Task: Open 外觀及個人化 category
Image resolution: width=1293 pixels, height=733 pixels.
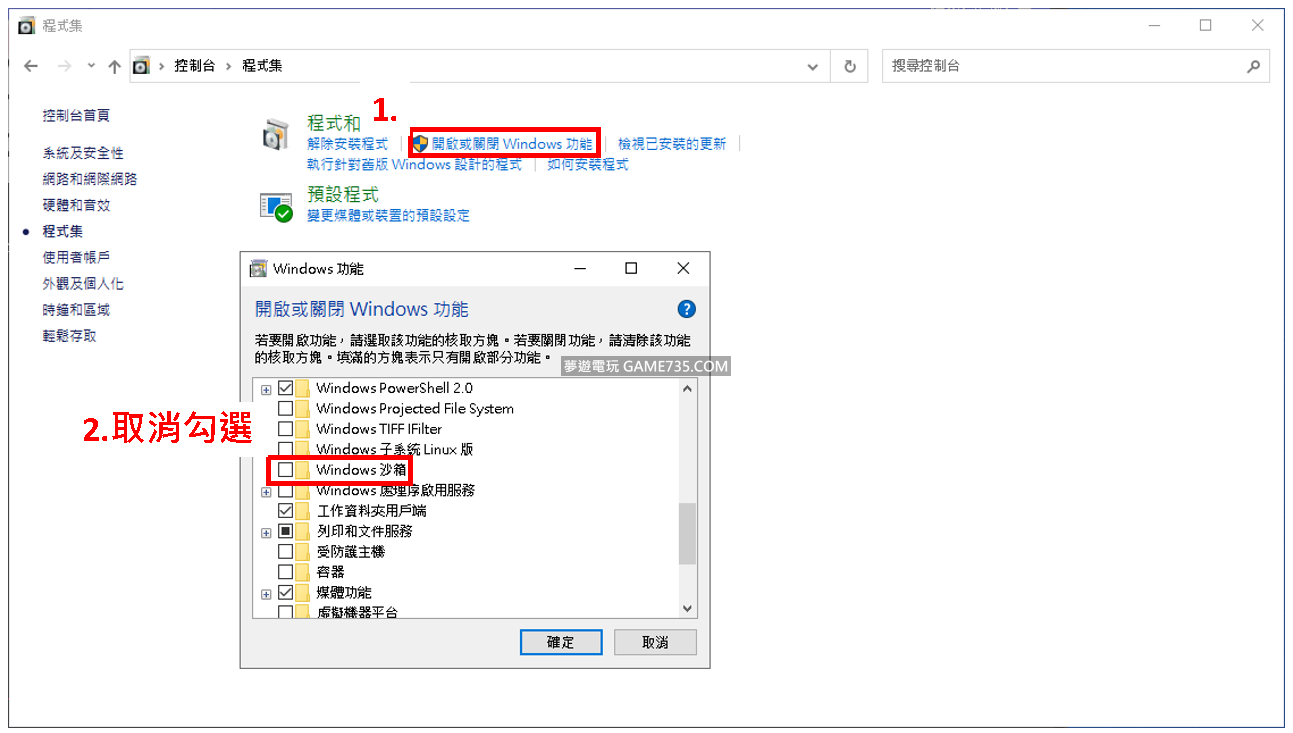Action: pyautogui.click(x=83, y=284)
